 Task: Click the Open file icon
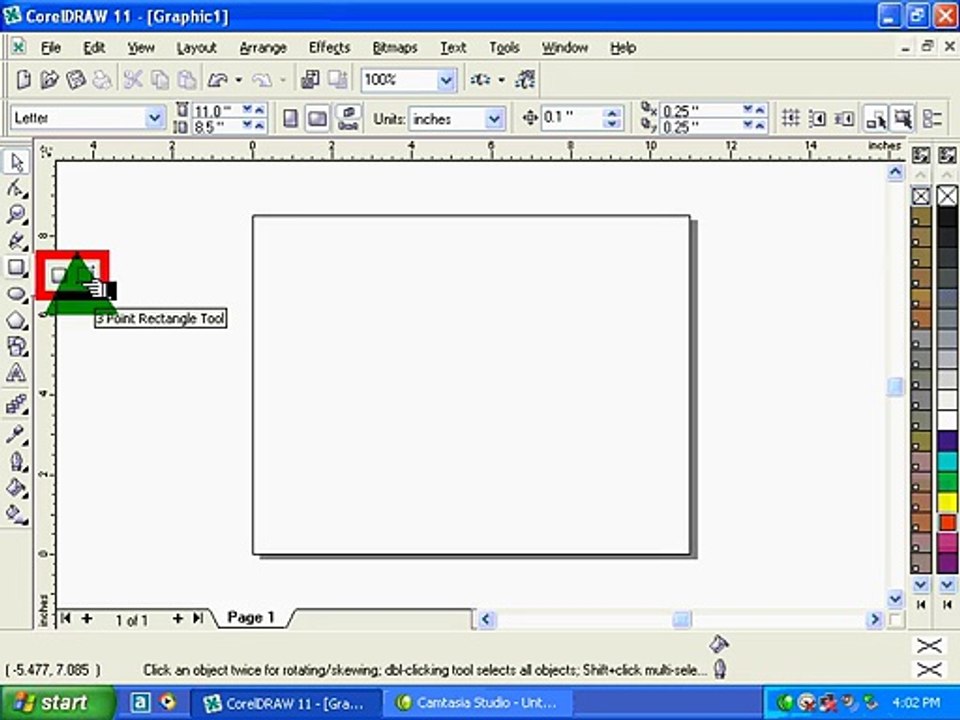pos(50,80)
